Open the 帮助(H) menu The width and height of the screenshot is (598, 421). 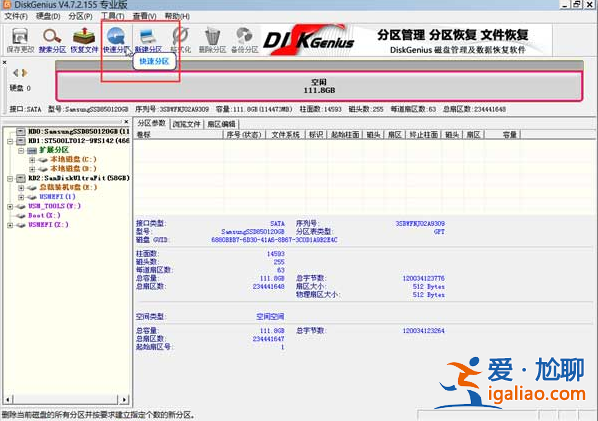[x=177, y=16]
